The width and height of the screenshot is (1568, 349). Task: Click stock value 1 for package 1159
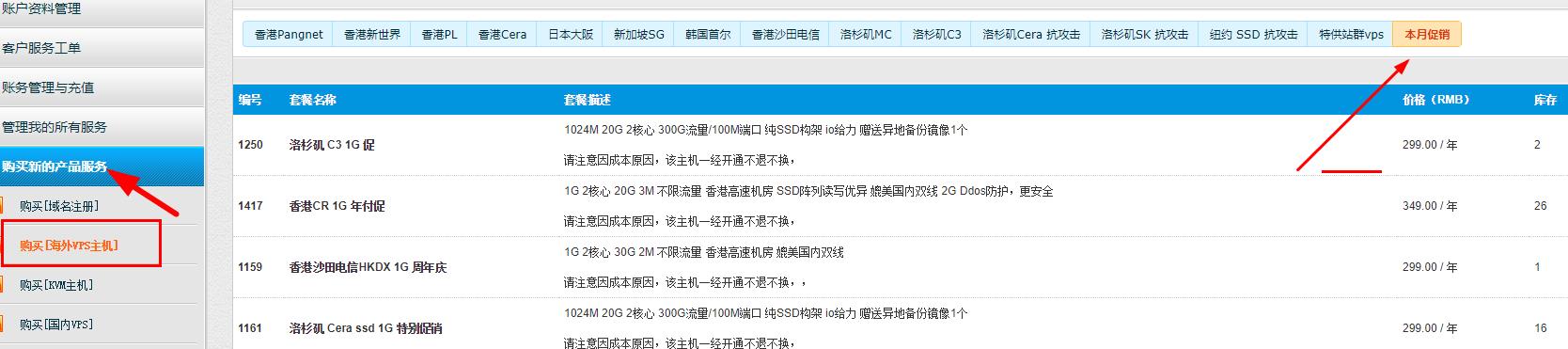point(1537,267)
